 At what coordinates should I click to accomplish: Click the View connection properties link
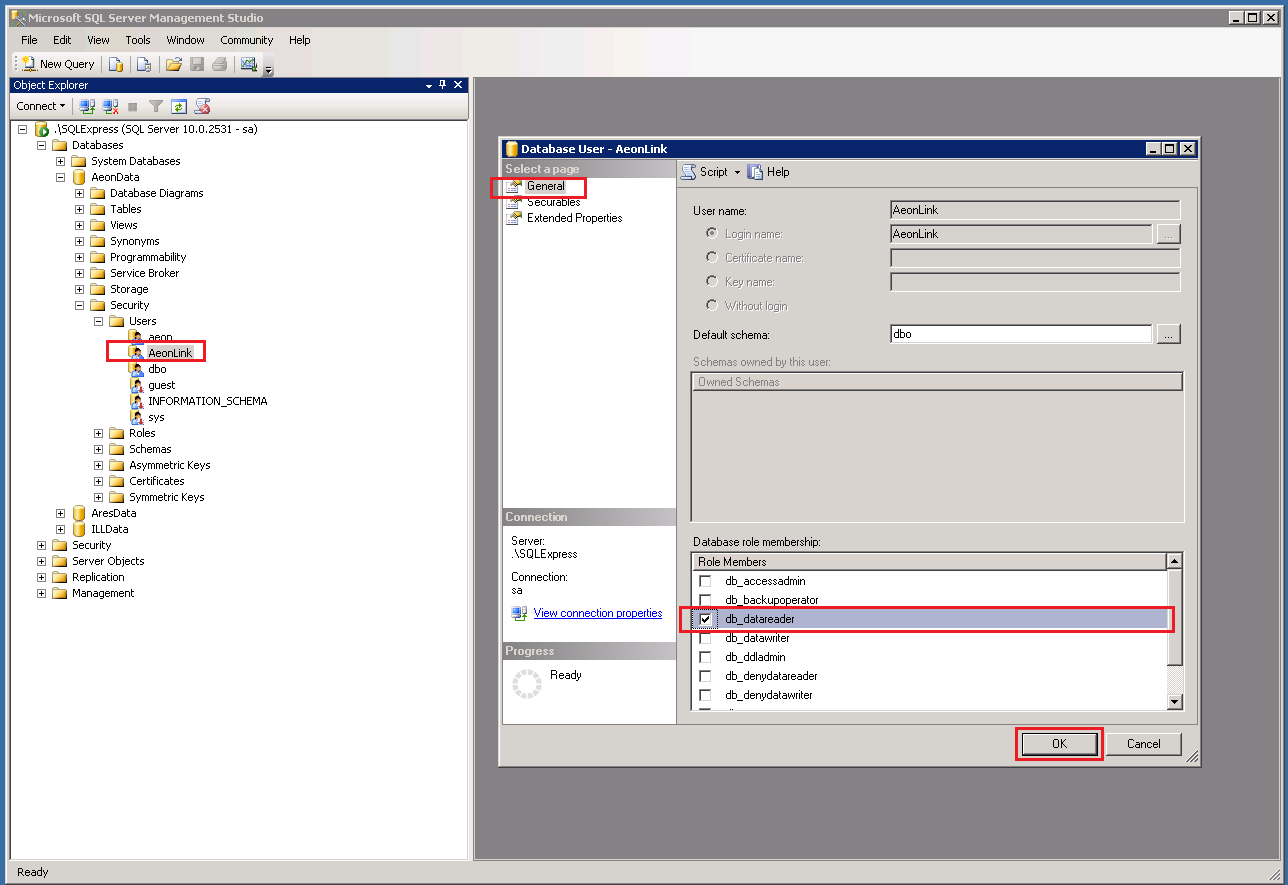coord(597,613)
